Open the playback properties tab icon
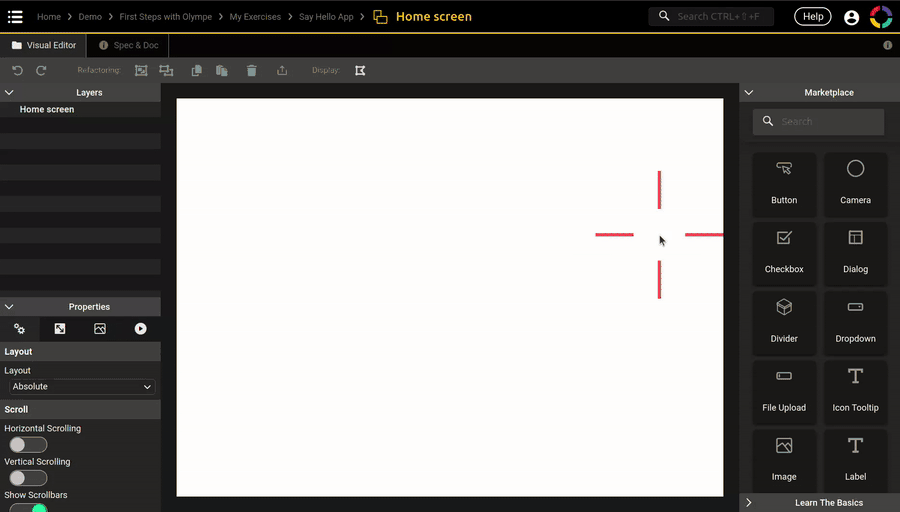 (x=140, y=329)
